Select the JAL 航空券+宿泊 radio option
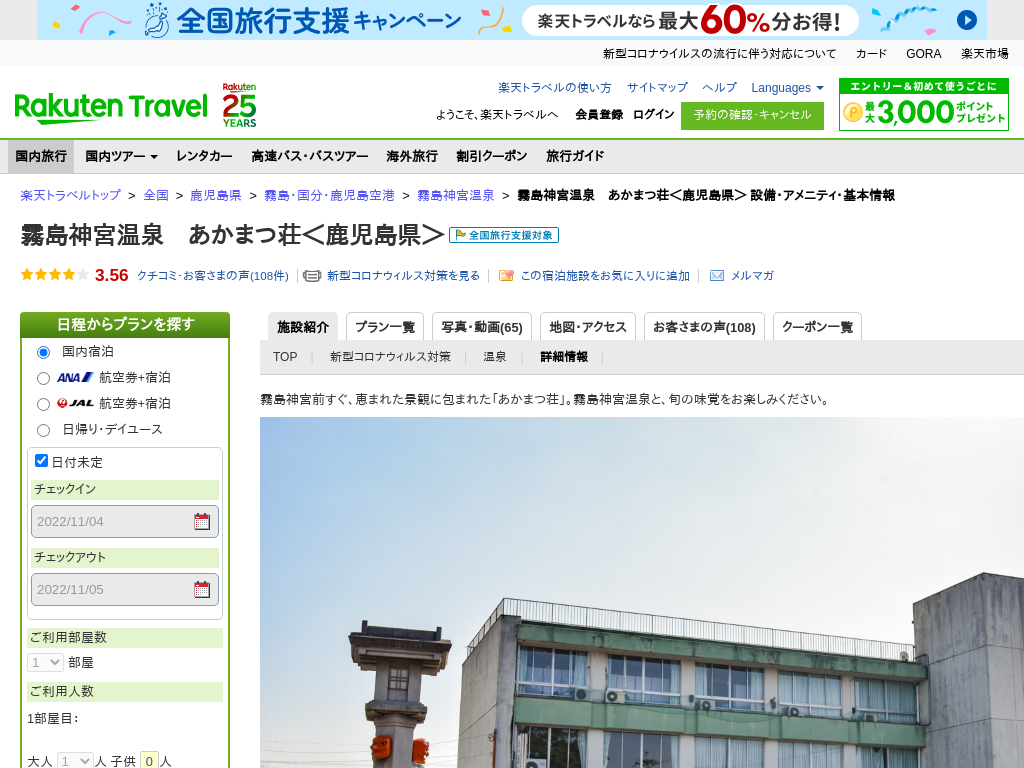 tap(44, 404)
